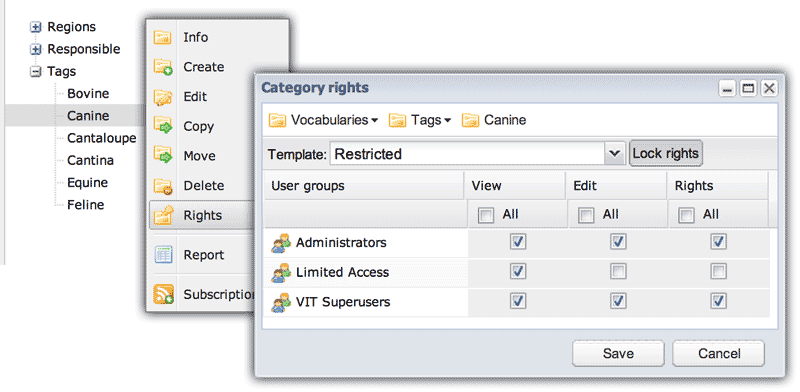The height and width of the screenshot is (392, 800).
Task: Click the Administrators user group icon
Action: click(x=281, y=243)
